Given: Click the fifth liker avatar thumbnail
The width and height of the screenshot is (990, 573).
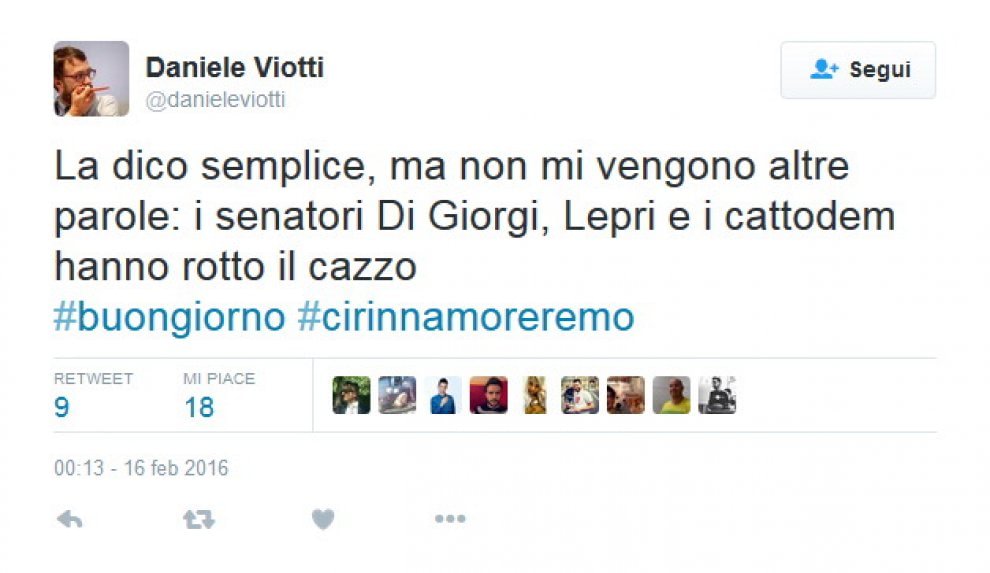Looking at the screenshot, I should 535,395.
